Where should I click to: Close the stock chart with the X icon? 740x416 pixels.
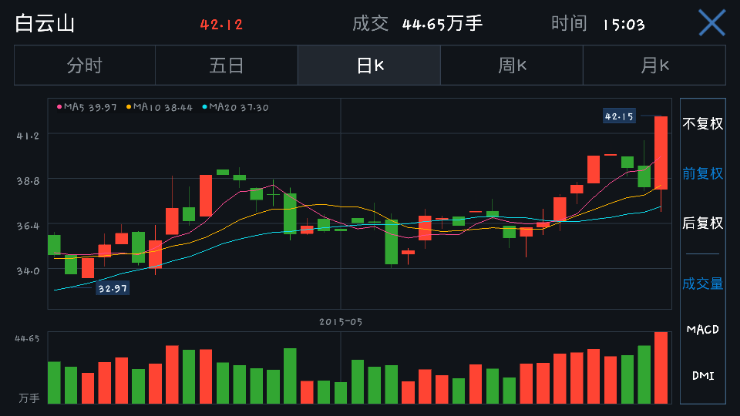(711, 23)
